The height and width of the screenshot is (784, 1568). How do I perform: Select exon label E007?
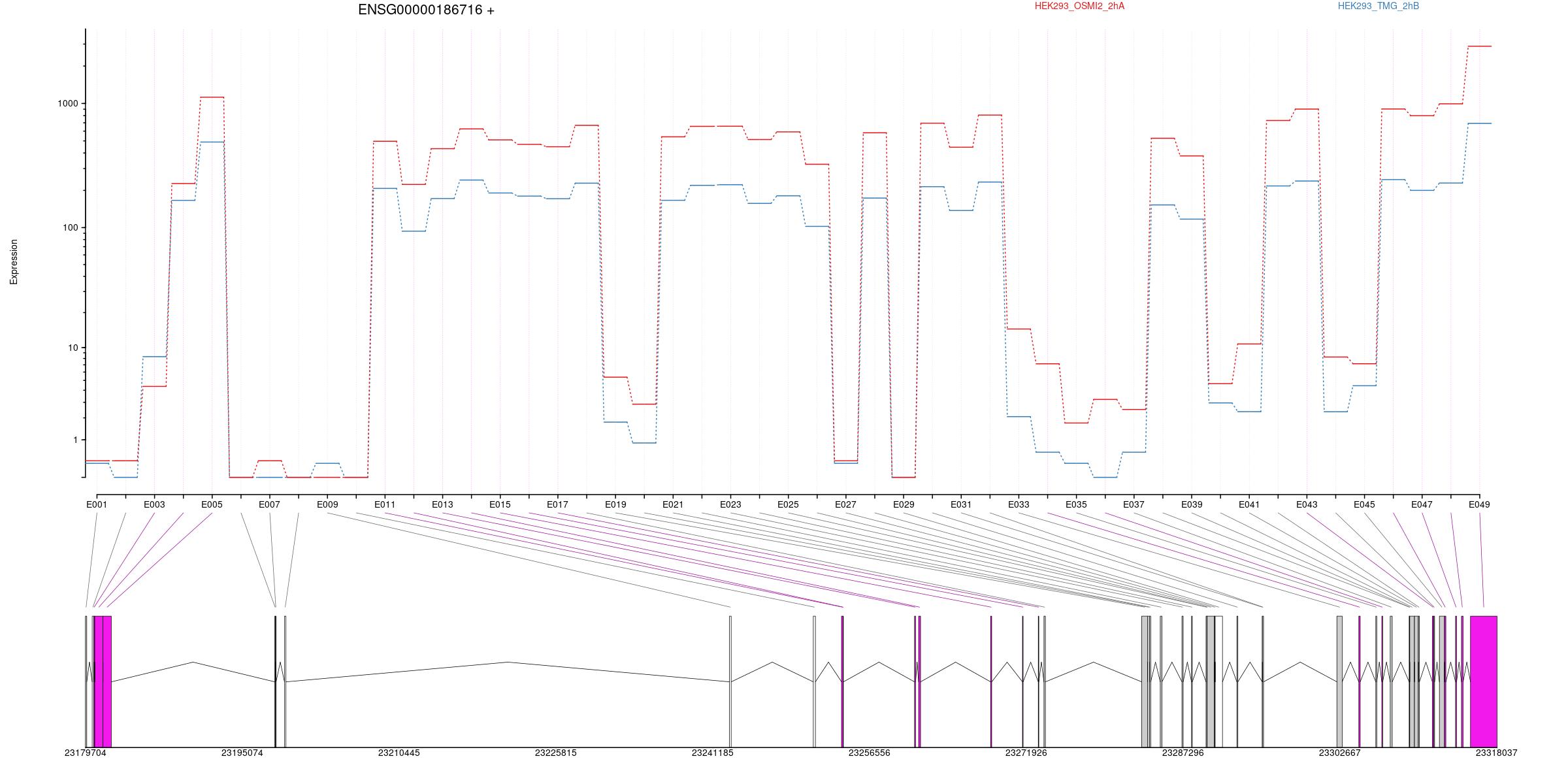[270, 504]
